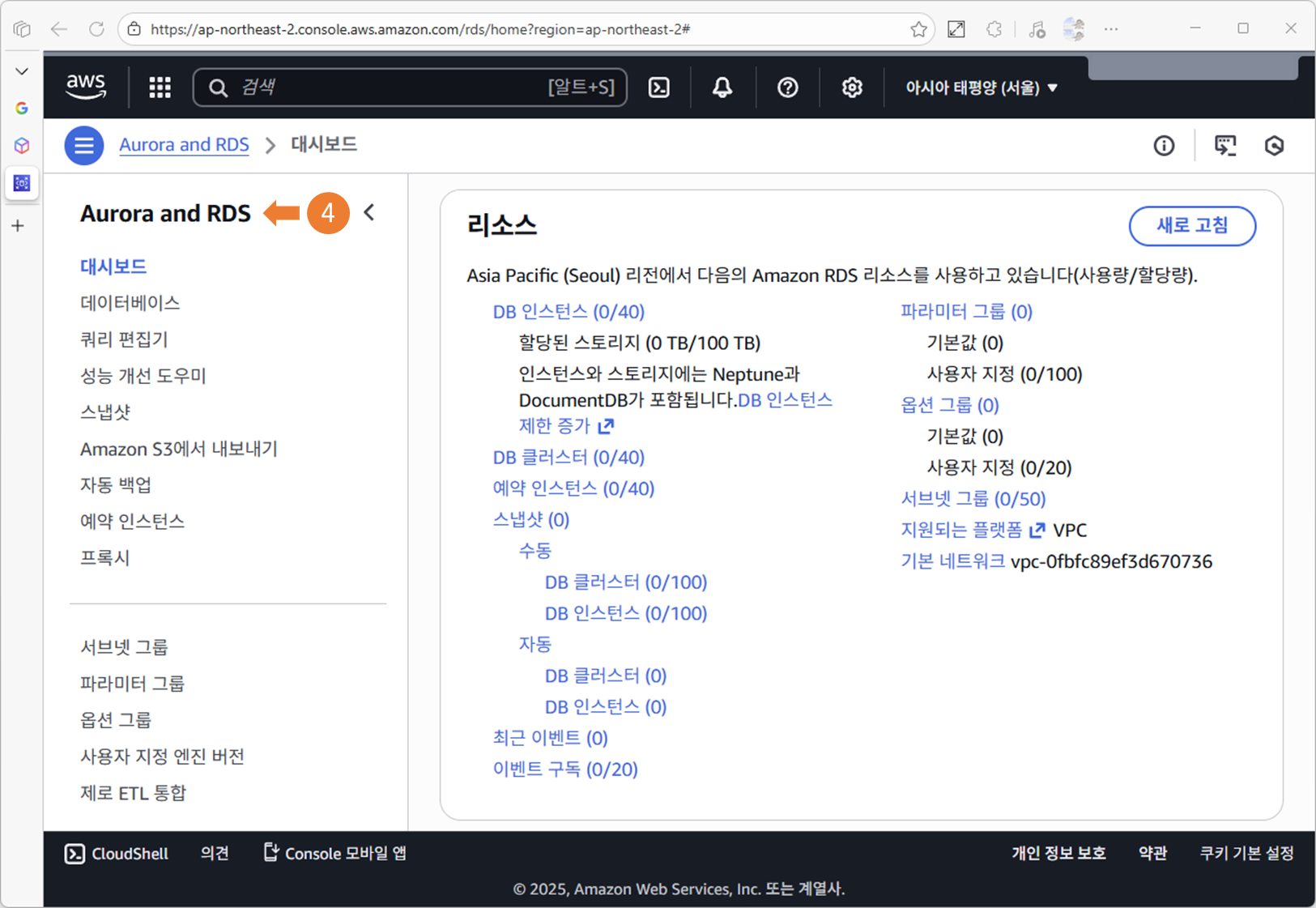Open 파라미터 그룹 in the side navigation
The width and height of the screenshot is (1316, 908).
click(132, 684)
